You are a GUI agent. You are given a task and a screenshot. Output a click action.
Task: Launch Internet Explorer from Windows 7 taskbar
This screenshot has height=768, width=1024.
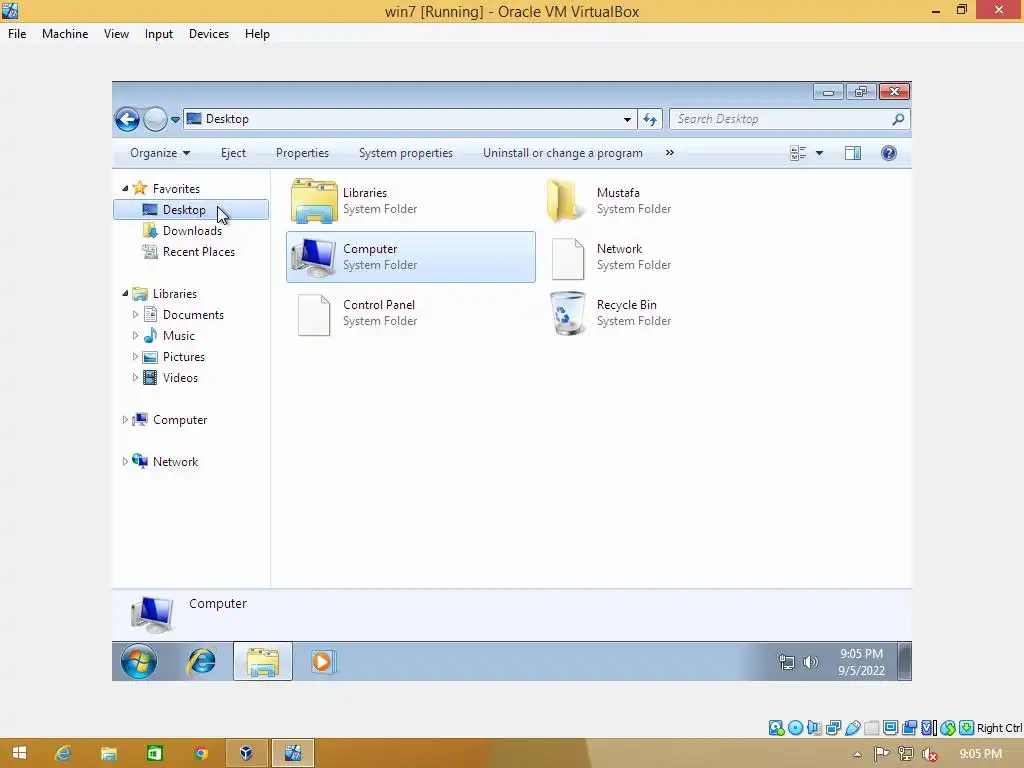pyautogui.click(x=201, y=662)
